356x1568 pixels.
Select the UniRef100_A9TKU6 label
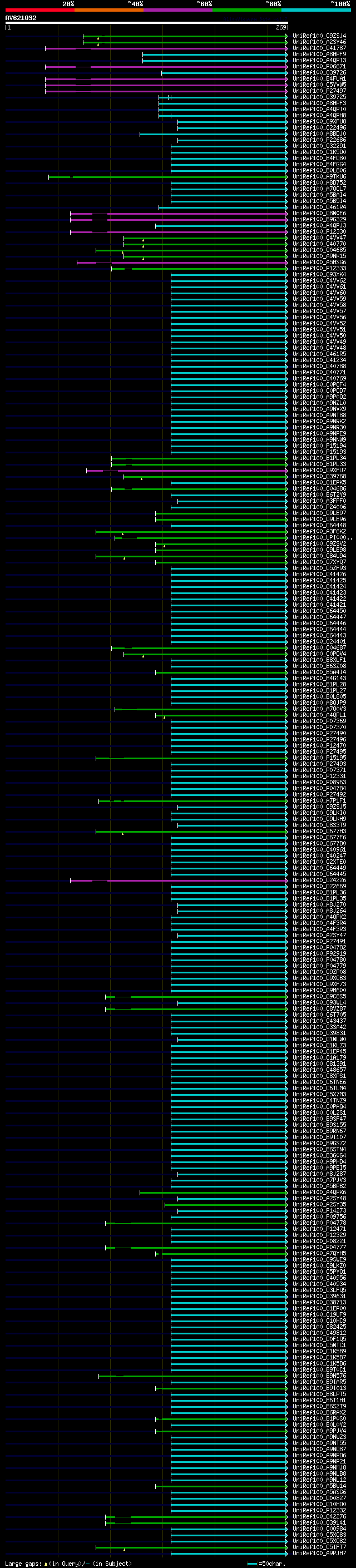click(319, 176)
